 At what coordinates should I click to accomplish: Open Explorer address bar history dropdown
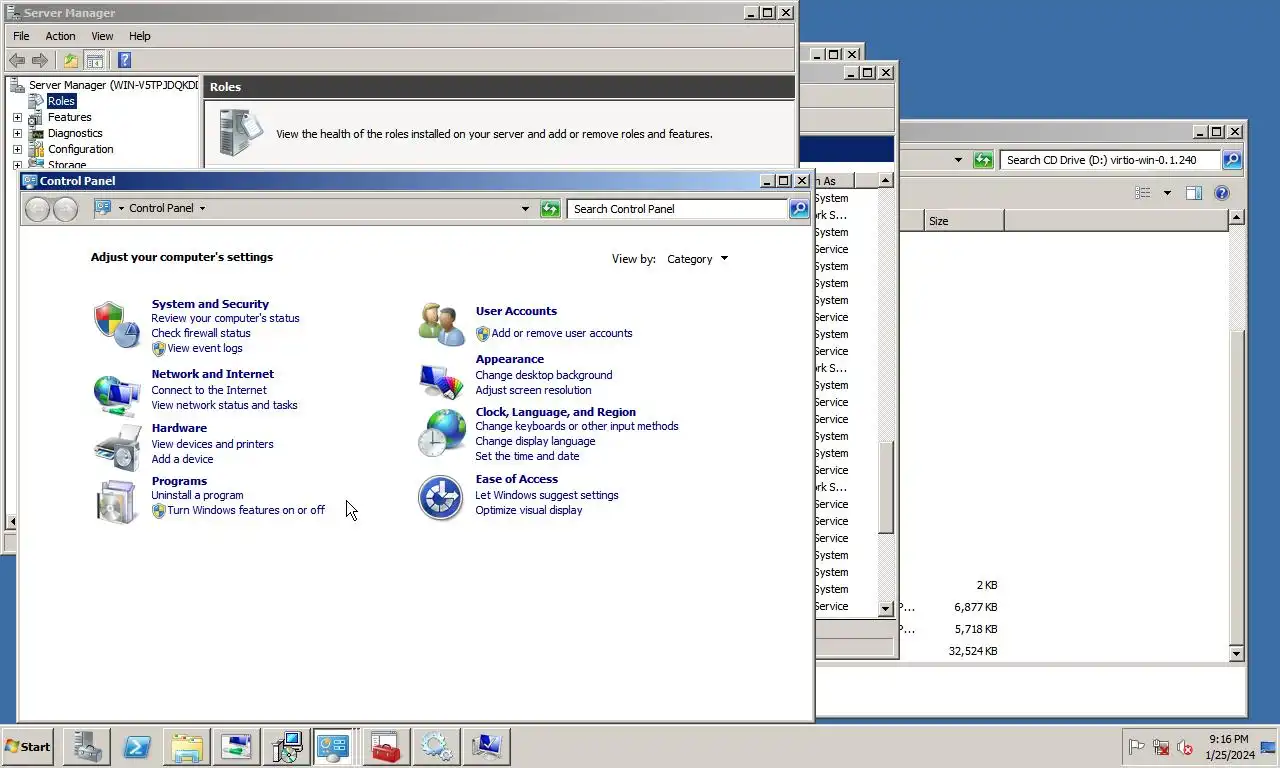[x=958, y=160]
